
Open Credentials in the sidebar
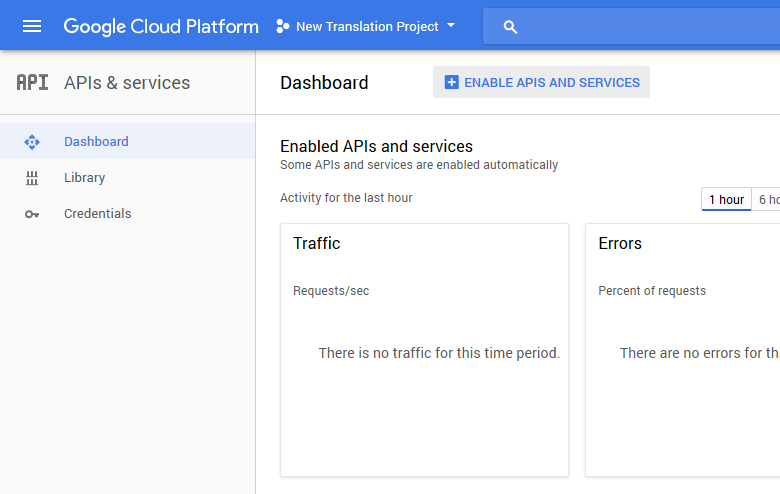pos(127,213)
